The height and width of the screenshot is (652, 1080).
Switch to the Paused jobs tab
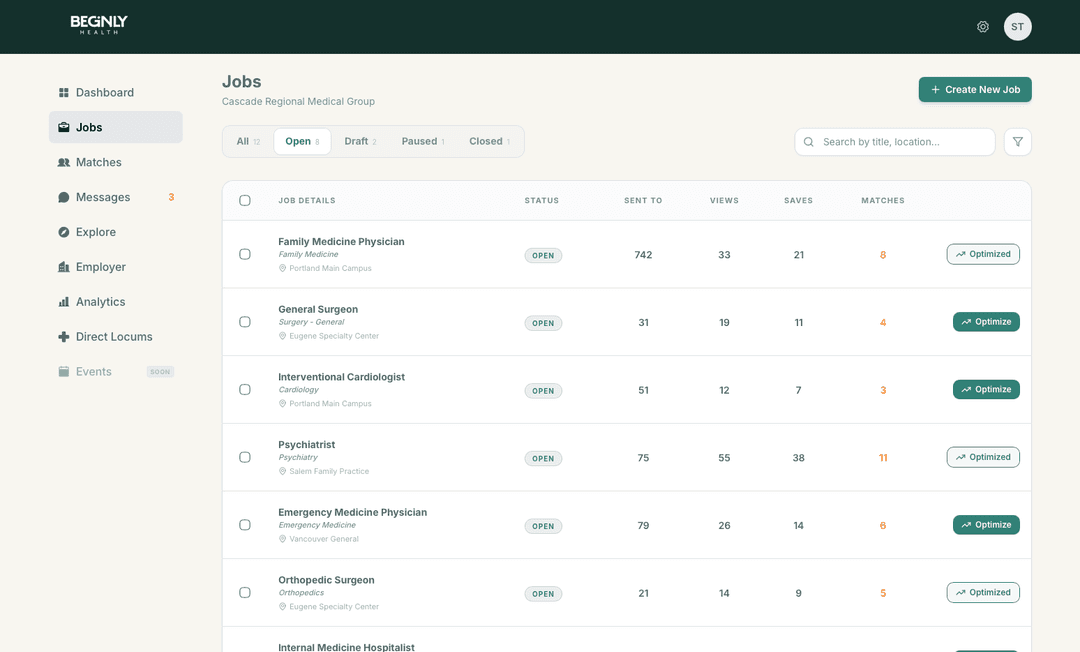pos(423,141)
